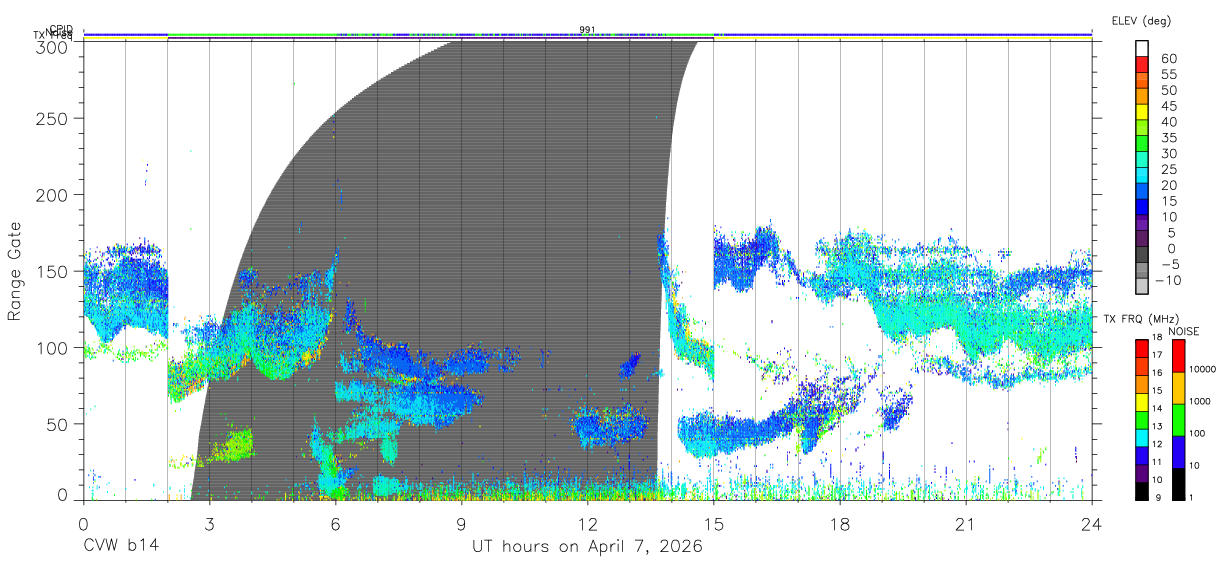The width and height of the screenshot is (1228, 567).
Task: Click the x-axis tick label '9'
Action: pyautogui.click(x=461, y=525)
